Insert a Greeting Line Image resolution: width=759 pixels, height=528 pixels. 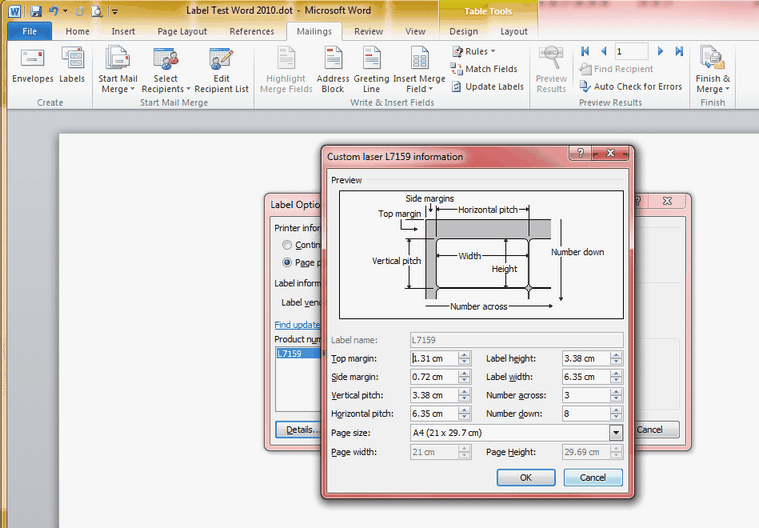371,70
